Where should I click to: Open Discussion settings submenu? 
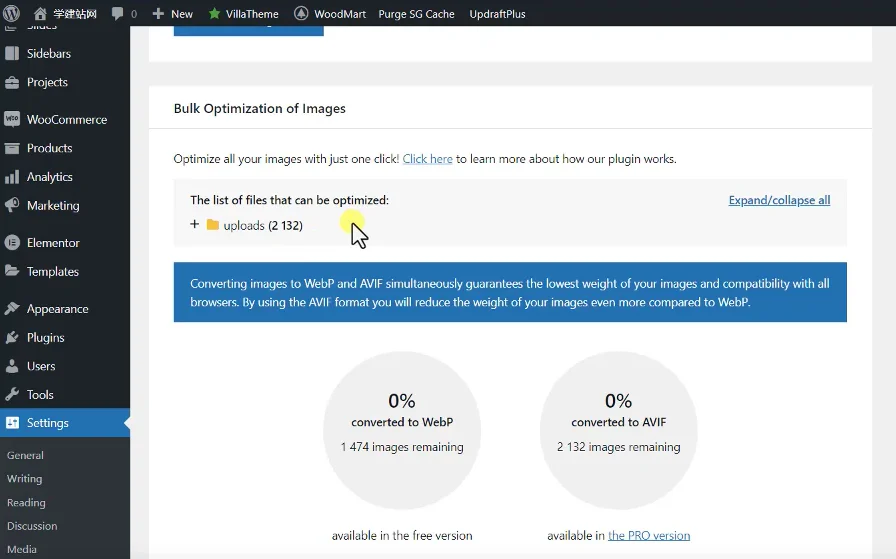point(32,526)
